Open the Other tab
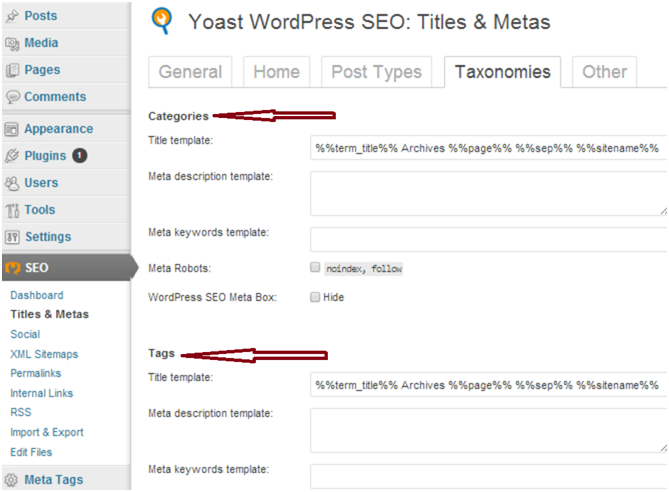This screenshot has height=492, width=669. [x=605, y=72]
